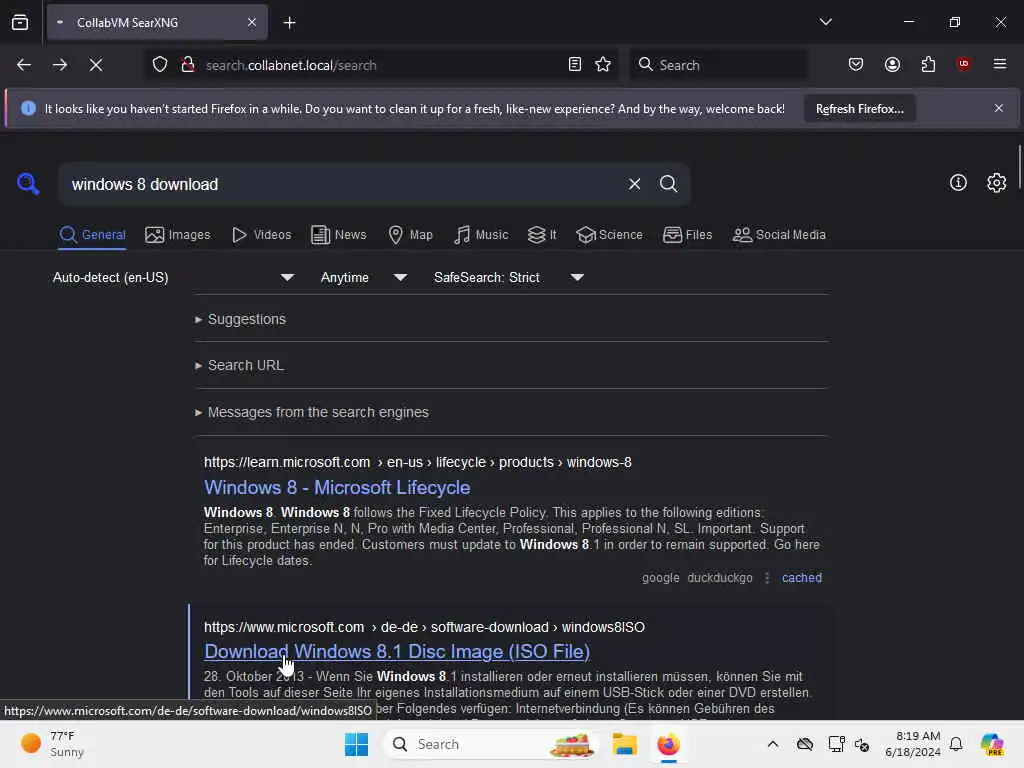Open the extensions puzzle icon
Screen dimensions: 1024x768
pyautogui.click(x=928, y=65)
